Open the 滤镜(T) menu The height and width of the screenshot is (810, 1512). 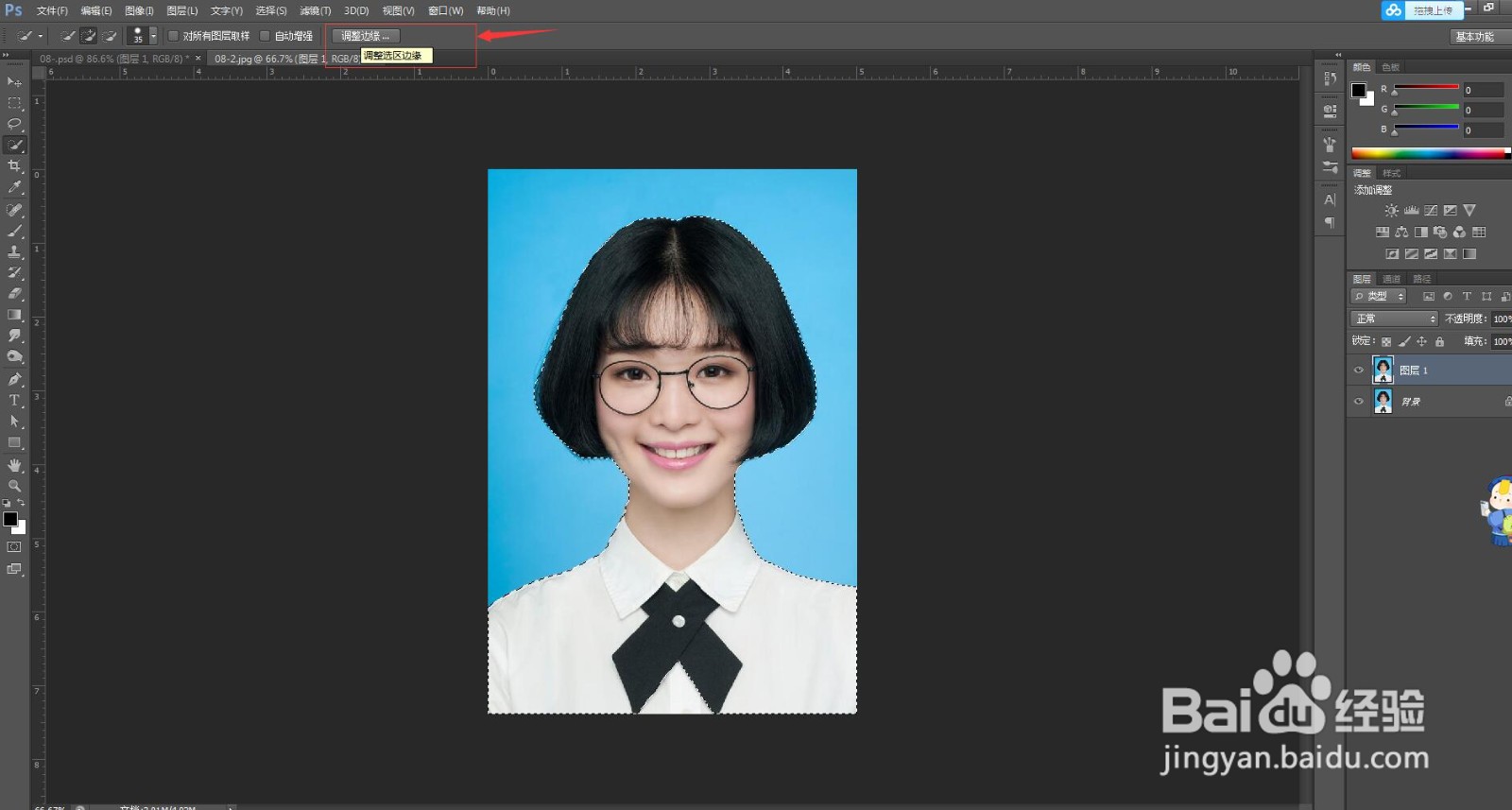tap(315, 11)
